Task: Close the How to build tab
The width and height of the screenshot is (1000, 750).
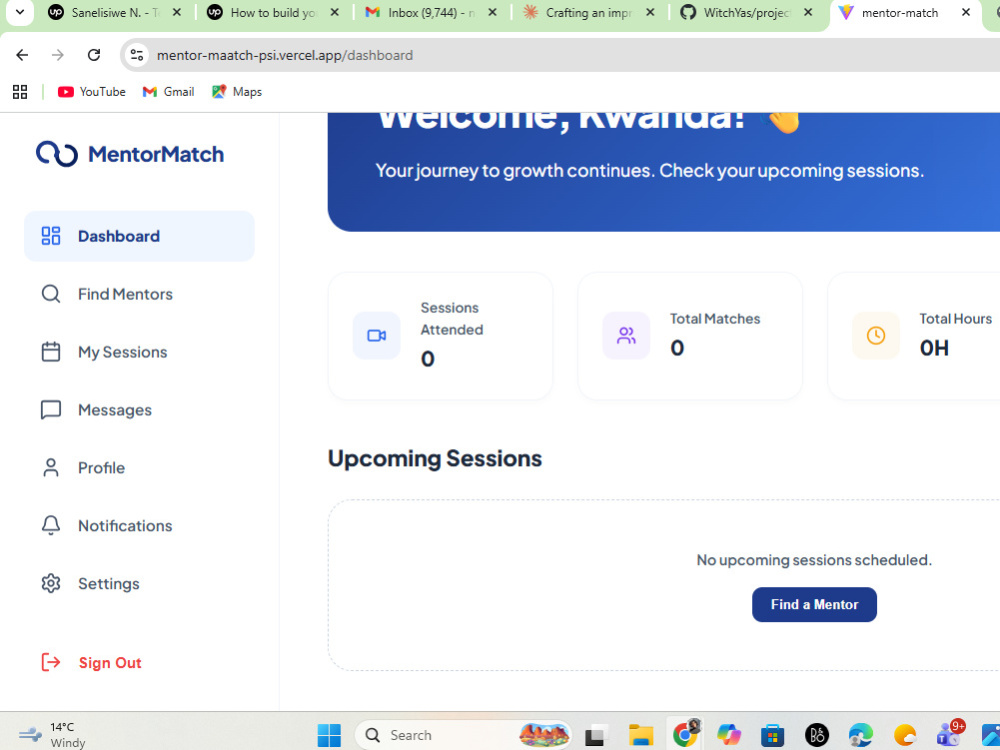Action: coord(334,12)
